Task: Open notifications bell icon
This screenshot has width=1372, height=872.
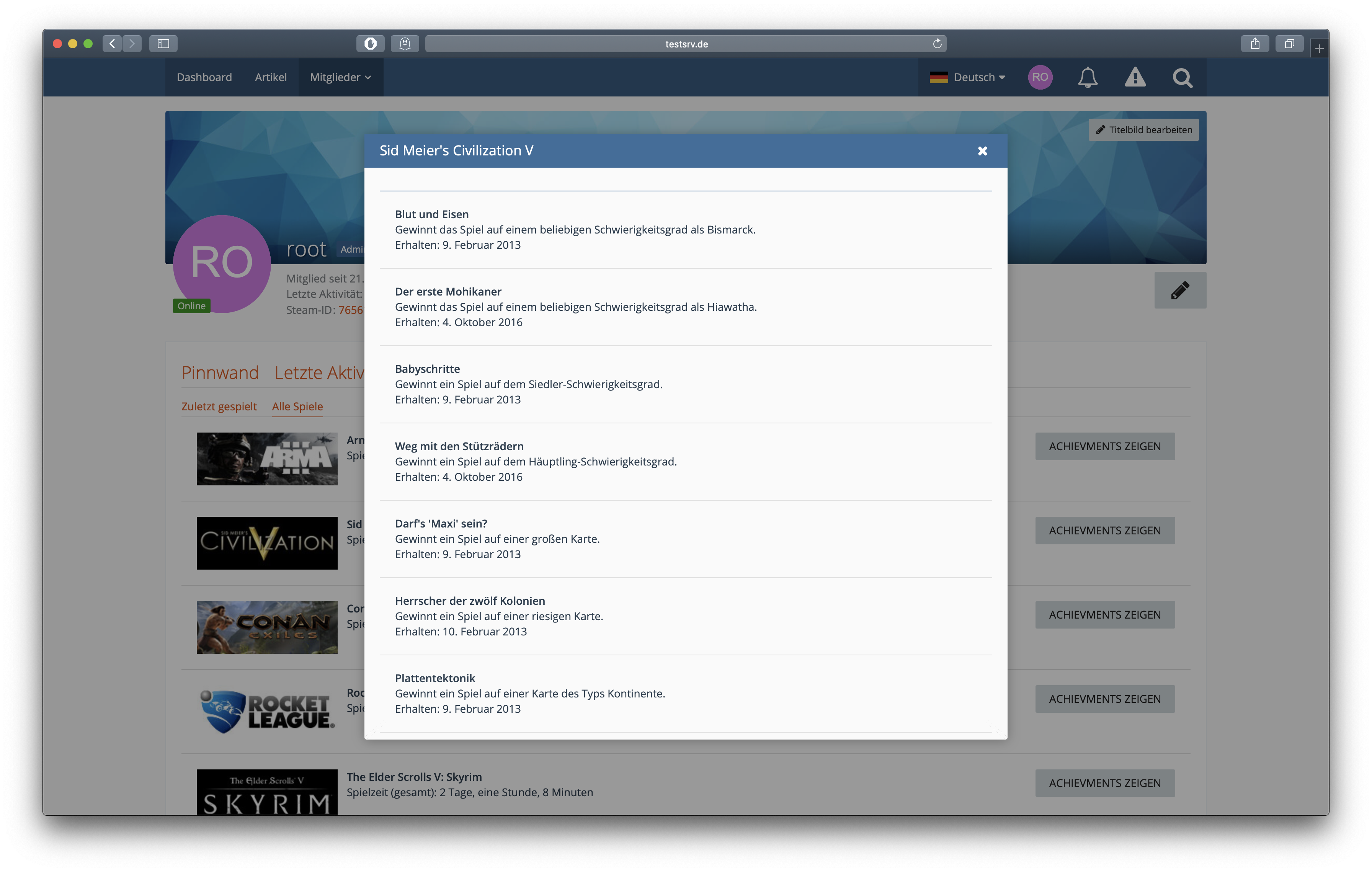Action: point(1087,77)
